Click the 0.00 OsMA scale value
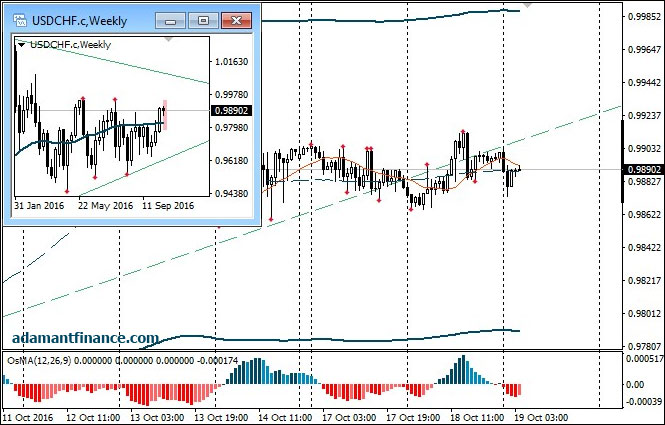665x425 pixels. pos(635,385)
